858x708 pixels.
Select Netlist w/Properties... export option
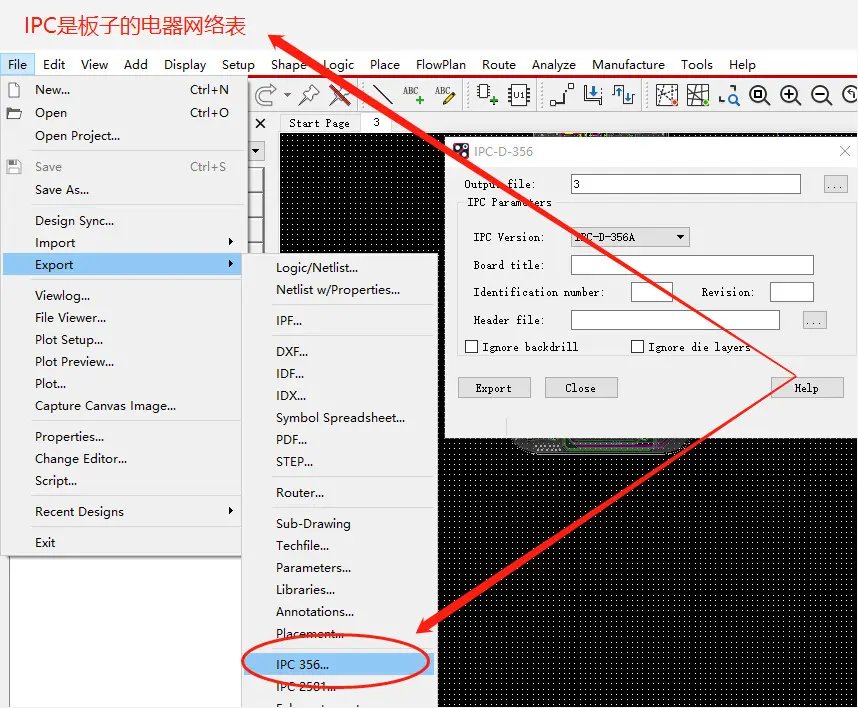pyautogui.click(x=339, y=289)
